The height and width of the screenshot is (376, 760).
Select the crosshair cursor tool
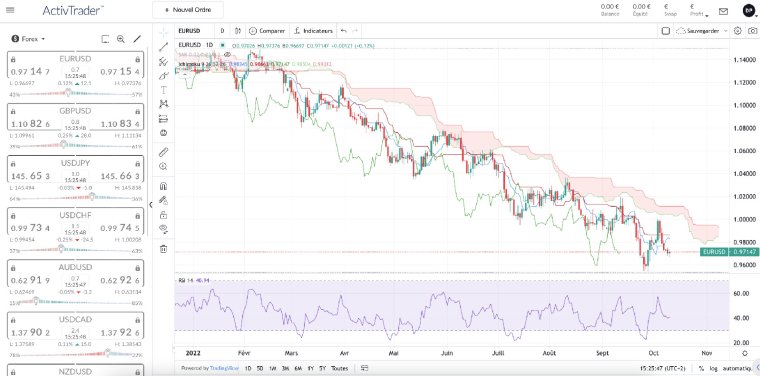[x=164, y=32]
